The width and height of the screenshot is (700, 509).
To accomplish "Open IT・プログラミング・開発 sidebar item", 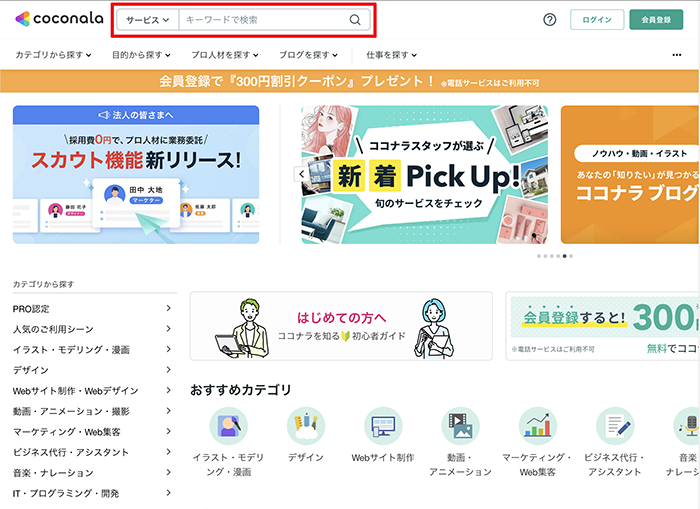I will pos(92,493).
